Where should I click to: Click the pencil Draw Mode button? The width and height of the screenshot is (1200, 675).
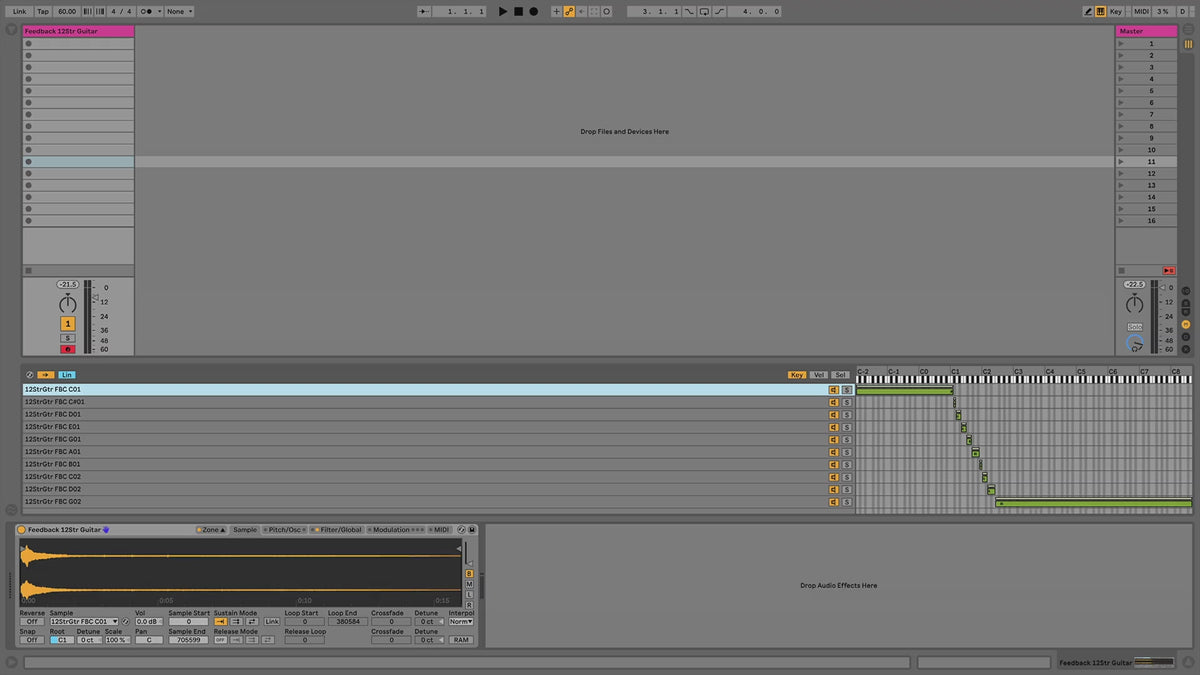[1088, 11]
